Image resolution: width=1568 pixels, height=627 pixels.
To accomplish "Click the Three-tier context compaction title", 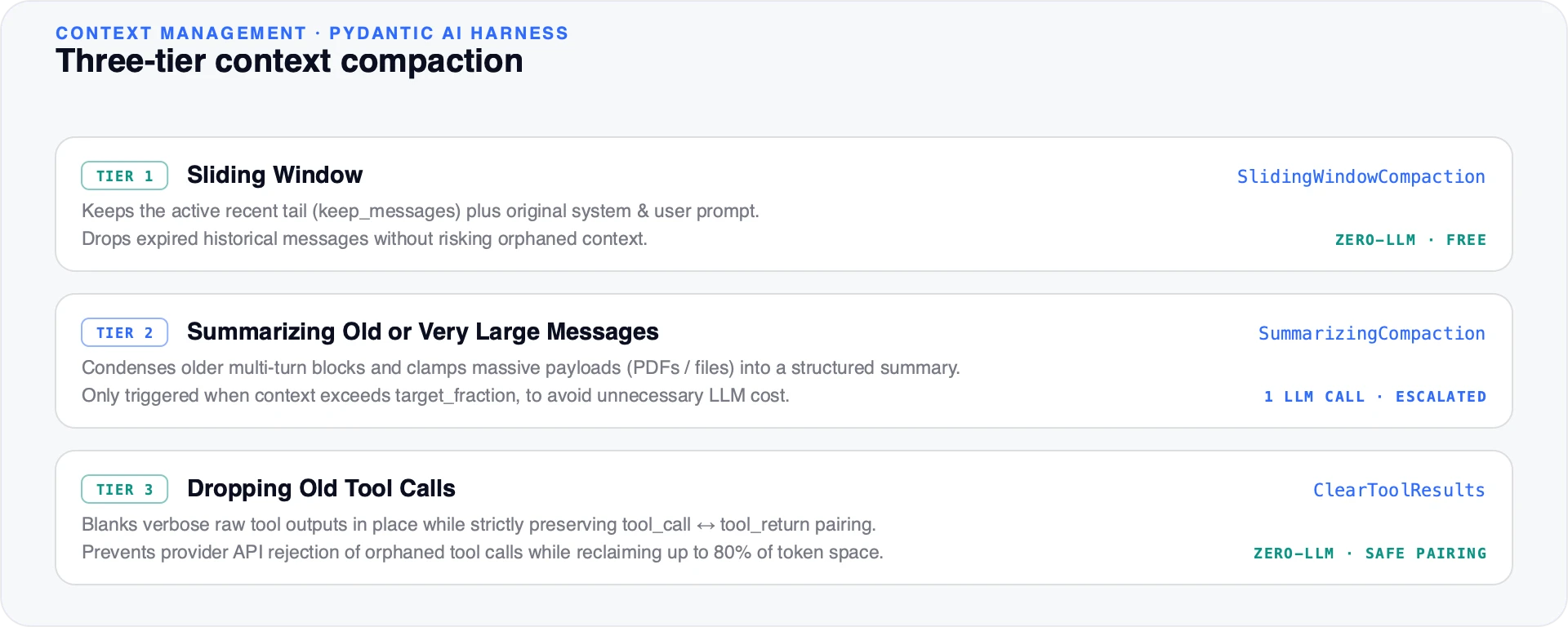I will pos(289,61).
